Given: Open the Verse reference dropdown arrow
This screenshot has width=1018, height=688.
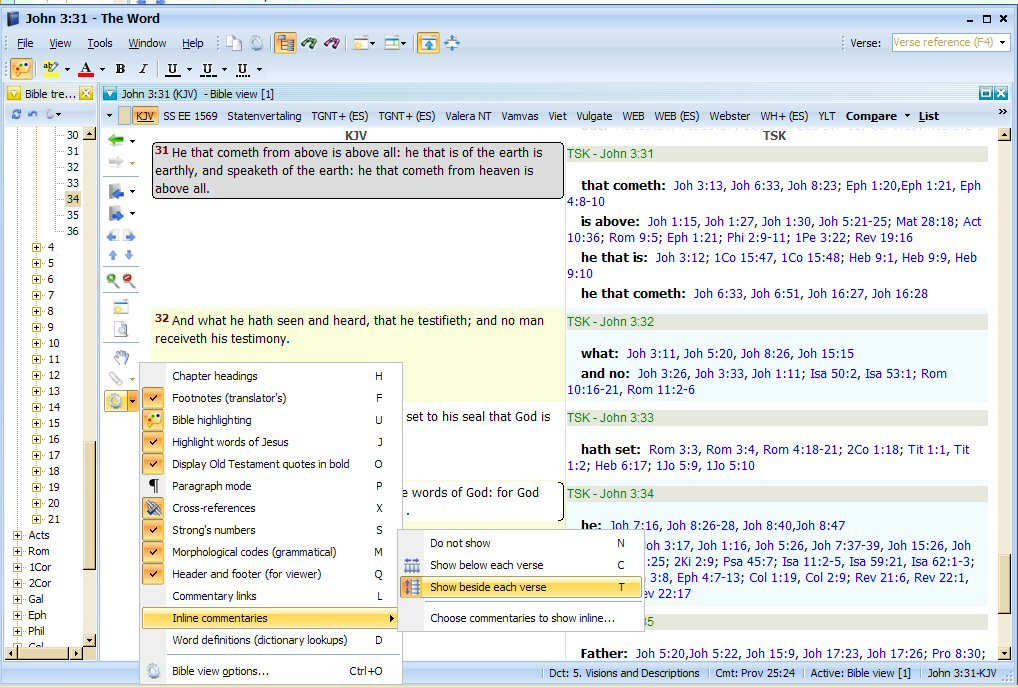Looking at the screenshot, I should (x=1003, y=43).
